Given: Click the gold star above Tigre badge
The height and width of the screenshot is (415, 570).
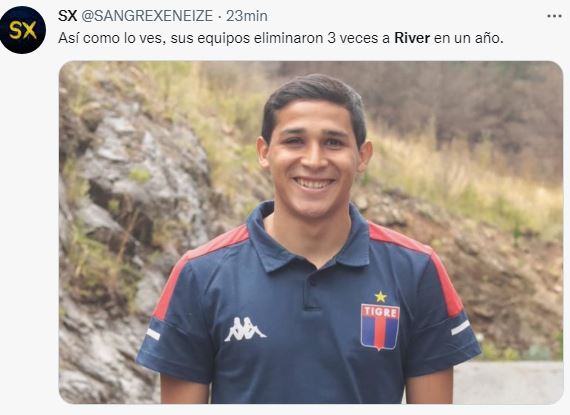Looking at the screenshot, I should click(x=381, y=297).
